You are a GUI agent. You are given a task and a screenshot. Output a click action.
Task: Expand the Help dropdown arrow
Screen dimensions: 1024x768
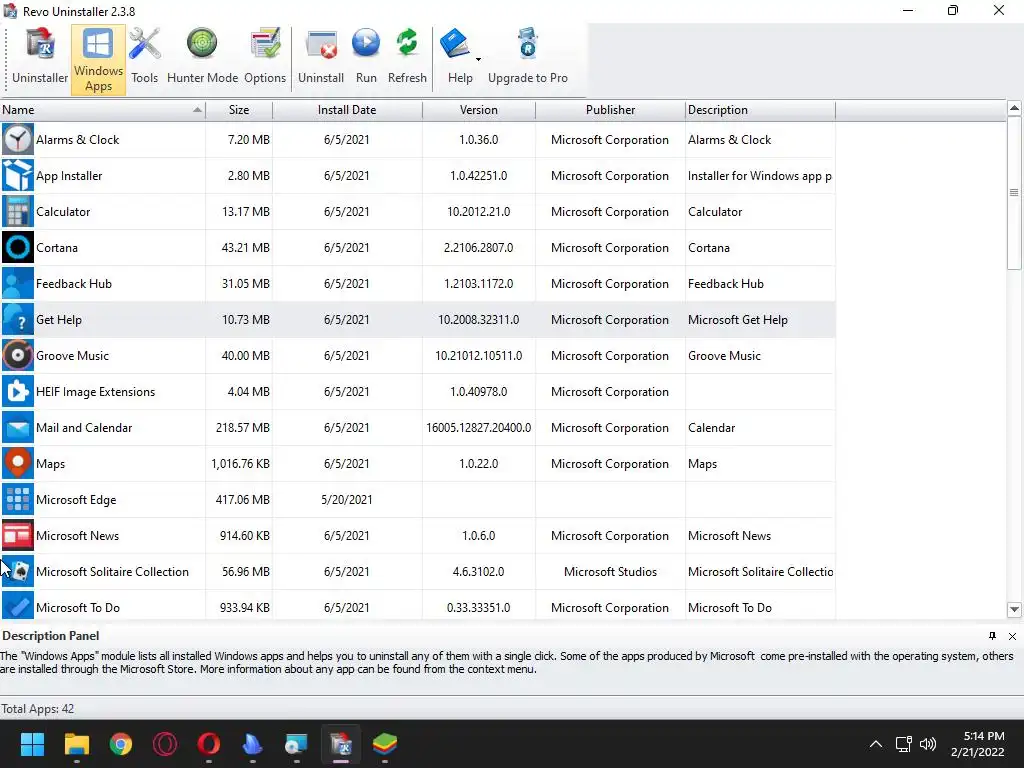(x=479, y=59)
